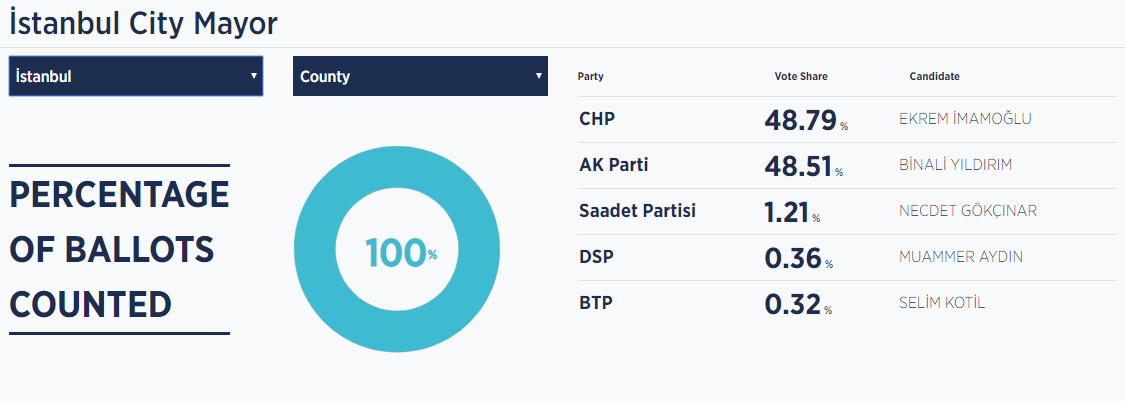The width and height of the screenshot is (1125, 401).
Task: Click the BTP party name
Action: (x=596, y=302)
